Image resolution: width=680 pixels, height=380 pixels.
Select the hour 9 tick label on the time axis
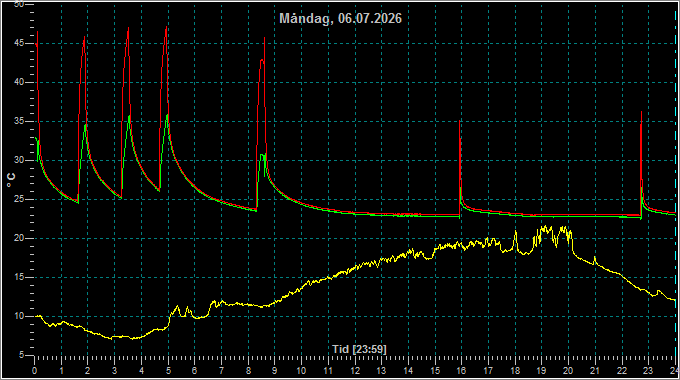point(275,371)
